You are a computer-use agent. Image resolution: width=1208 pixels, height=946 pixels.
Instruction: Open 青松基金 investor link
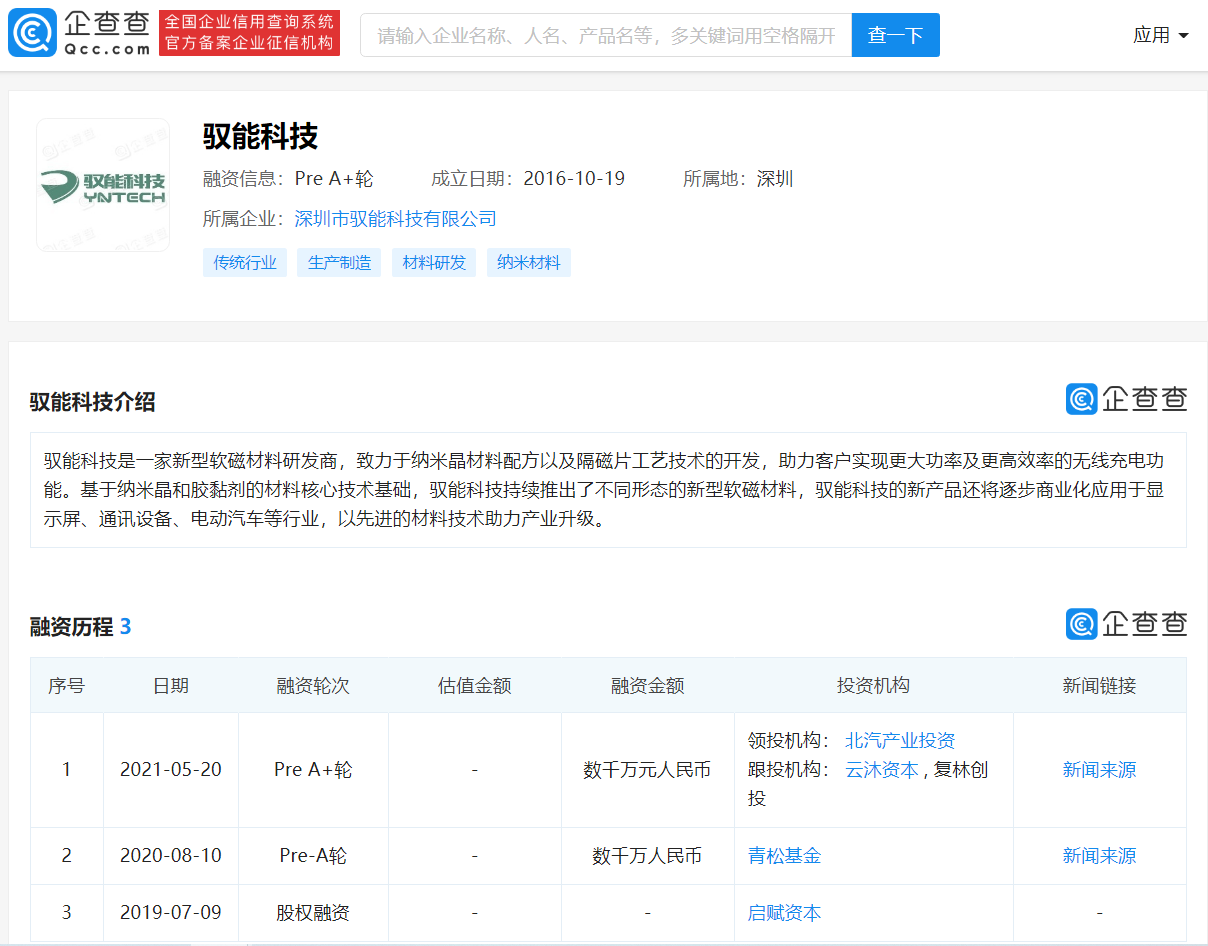pyautogui.click(x=784, y=856)
